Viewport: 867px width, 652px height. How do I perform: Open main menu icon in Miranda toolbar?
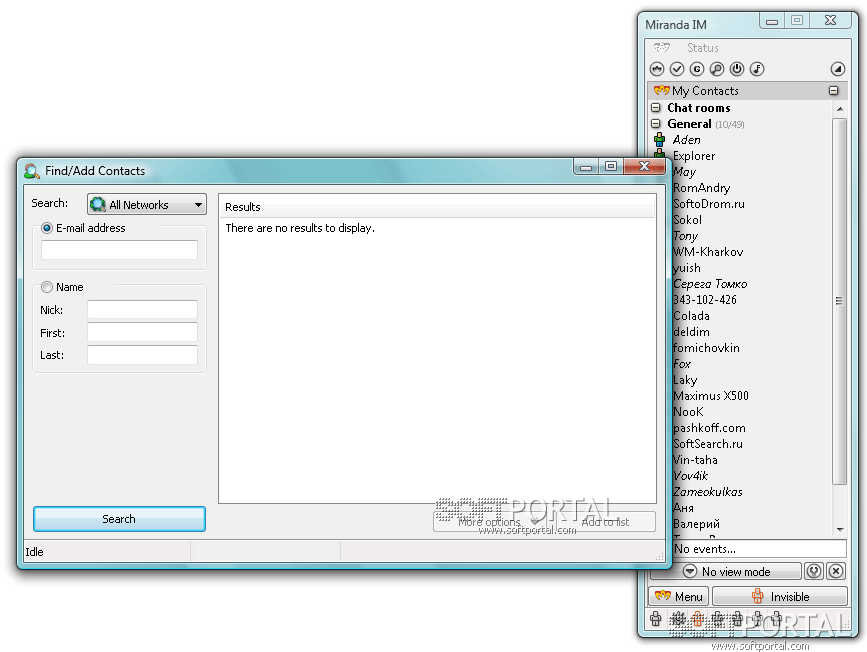[x=657, y=69]
